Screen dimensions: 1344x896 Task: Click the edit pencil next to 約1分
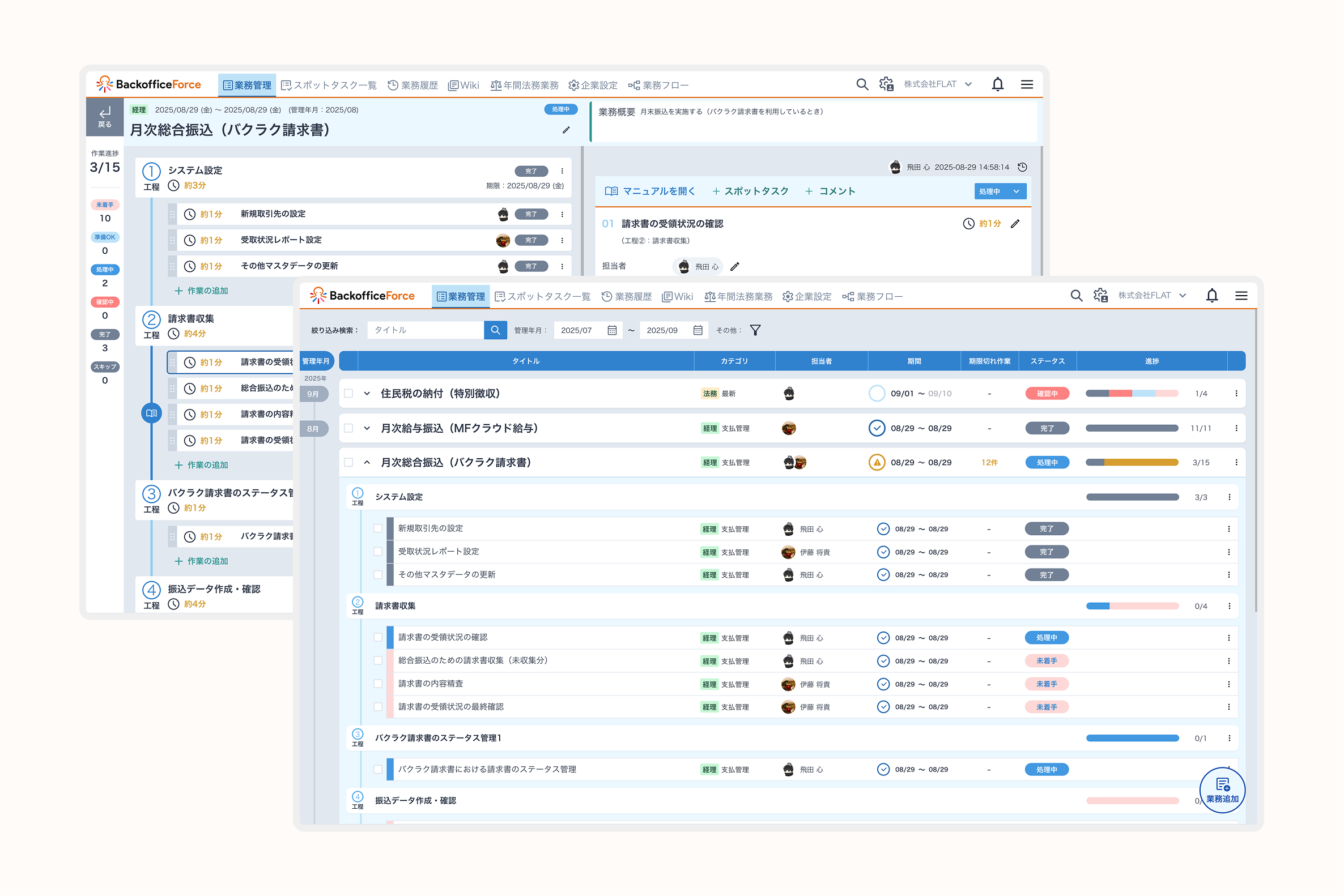[x=1016, y=223]
